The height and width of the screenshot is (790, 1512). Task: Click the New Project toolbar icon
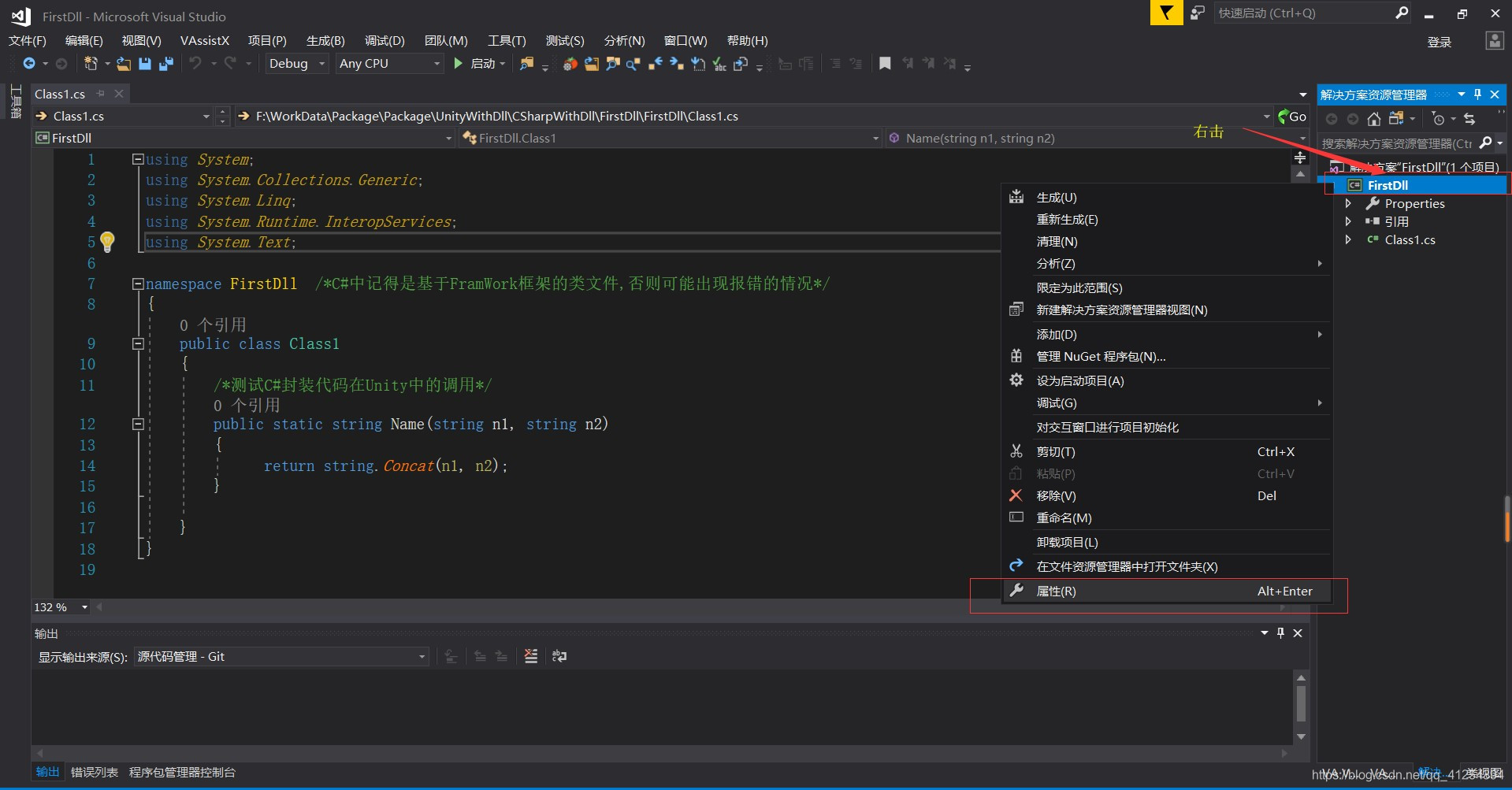click(91, 63)
